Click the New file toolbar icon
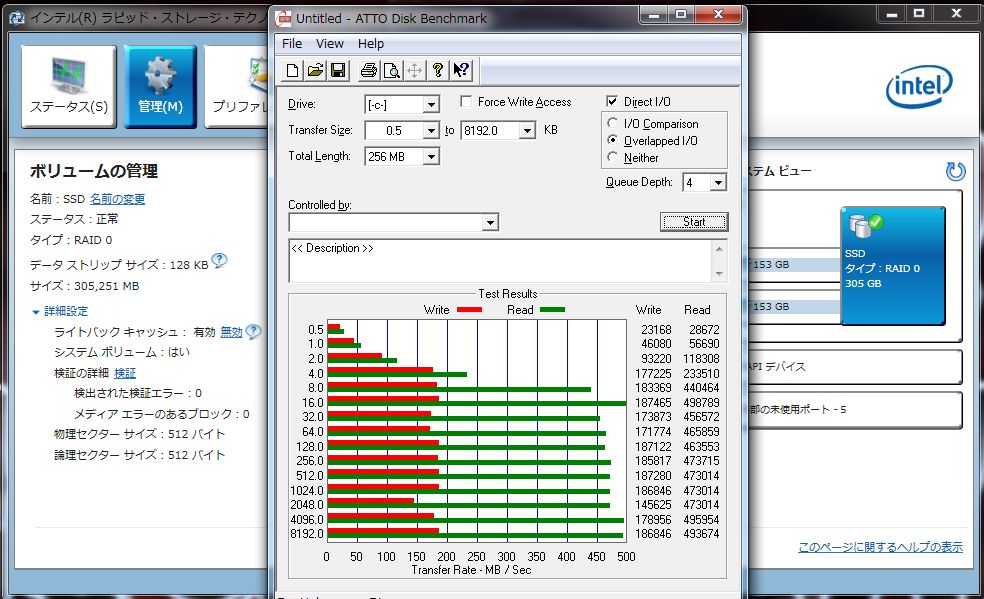Screen dimensions: 984x599 pos(292,70)
